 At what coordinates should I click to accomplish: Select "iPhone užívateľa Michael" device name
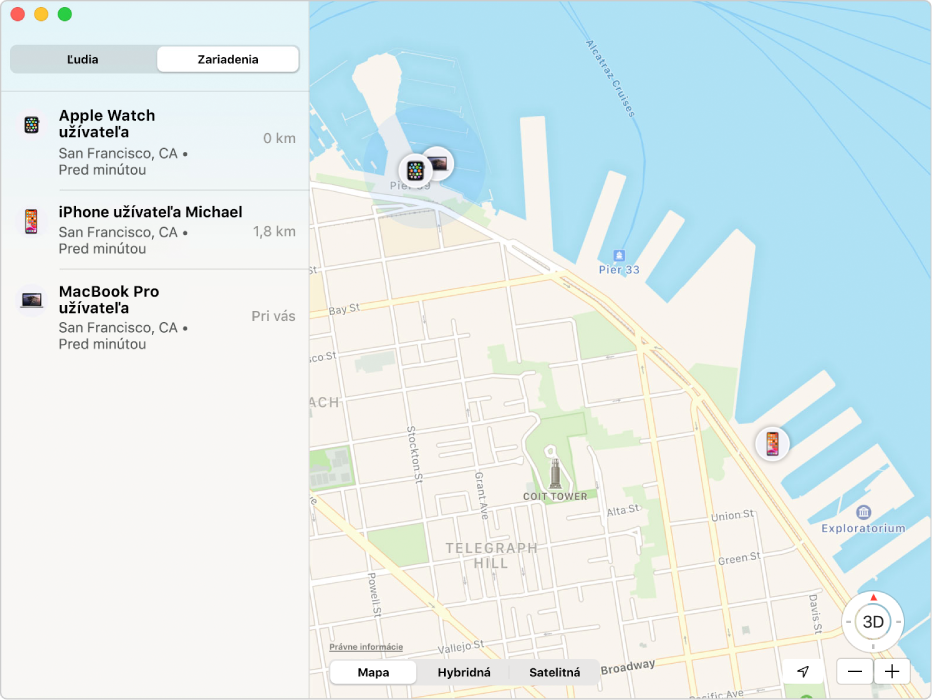(150, 212)
